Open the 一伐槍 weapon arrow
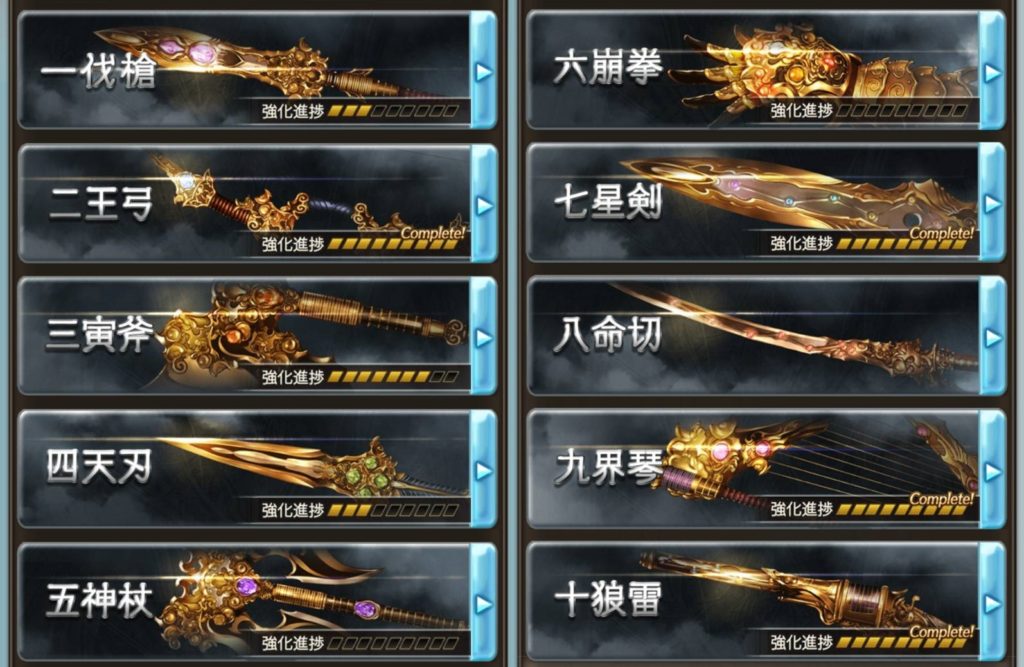This screenshot has width=1024, height=667. [x=484, y=71]
